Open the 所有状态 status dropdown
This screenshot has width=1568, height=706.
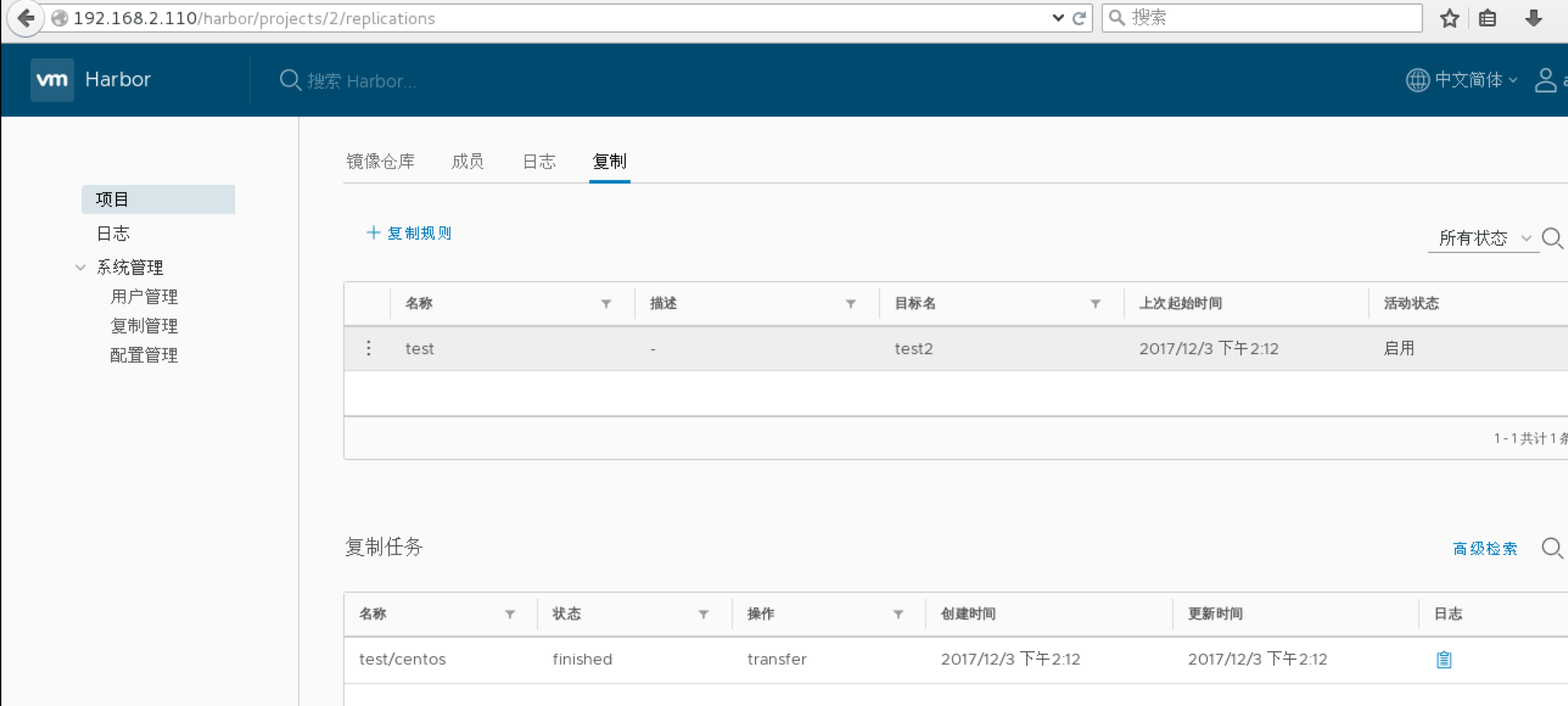1484,238
